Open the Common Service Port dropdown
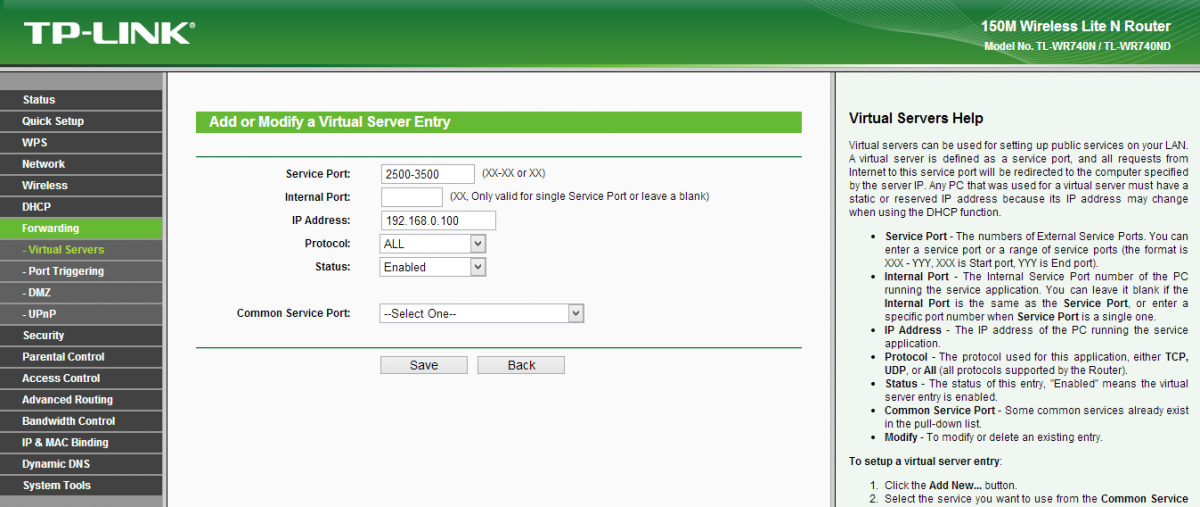 481,314
